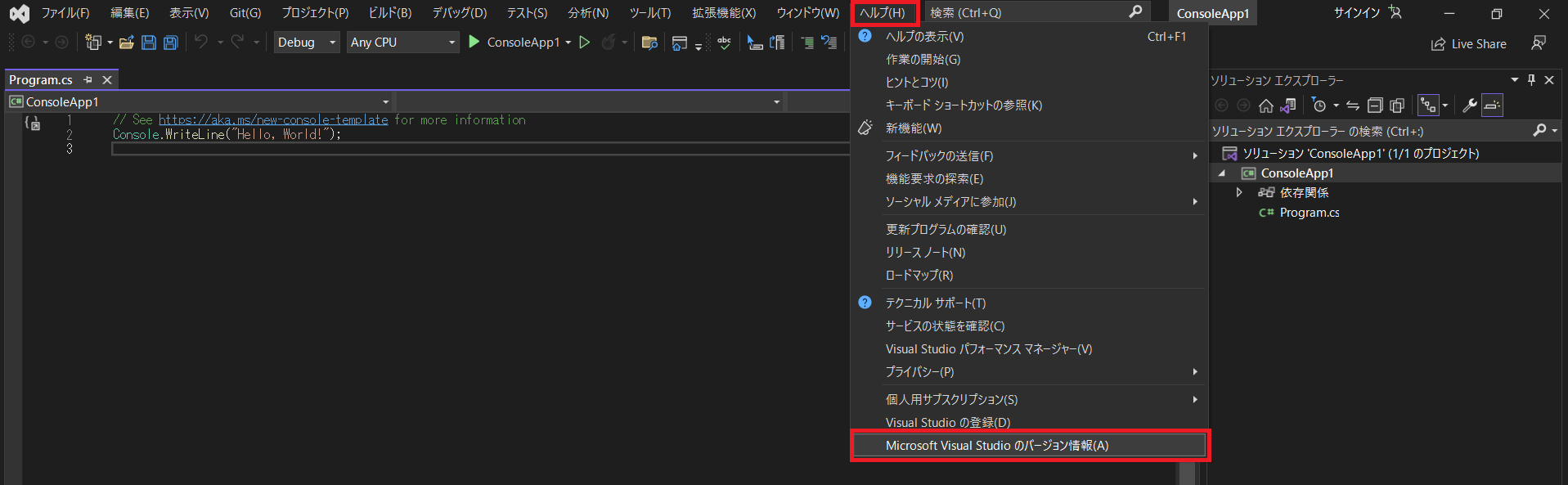Click the uncomment selected lines icon
The image size is (1568, 485).
click(829, 43)
